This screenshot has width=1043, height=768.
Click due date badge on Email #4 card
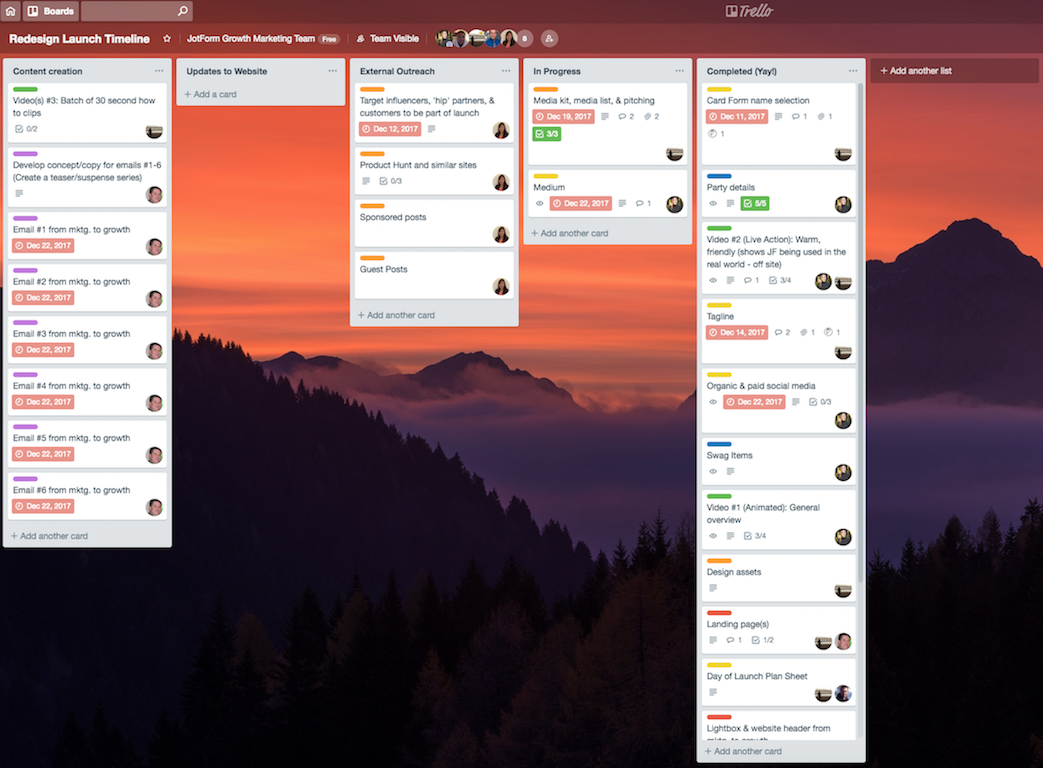coord(43,402)
